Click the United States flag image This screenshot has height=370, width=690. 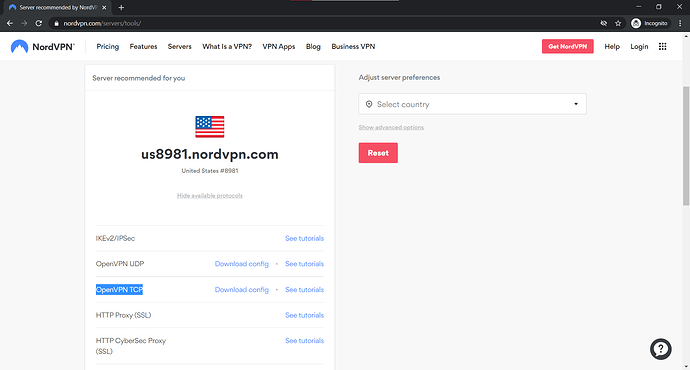(x=209, y=127)
